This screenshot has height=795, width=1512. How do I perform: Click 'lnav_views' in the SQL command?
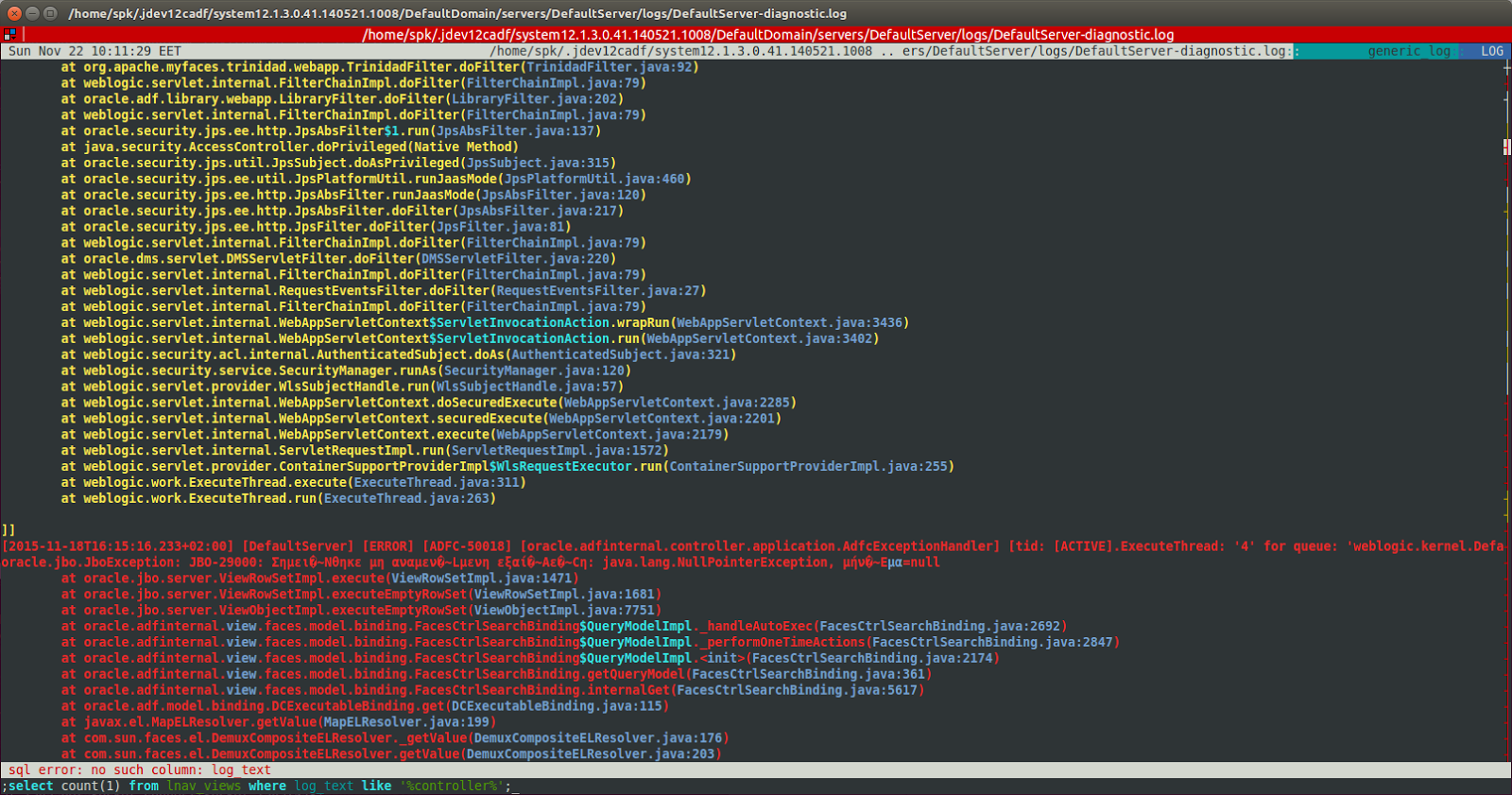pyautogui.click(x=204, y=786)
